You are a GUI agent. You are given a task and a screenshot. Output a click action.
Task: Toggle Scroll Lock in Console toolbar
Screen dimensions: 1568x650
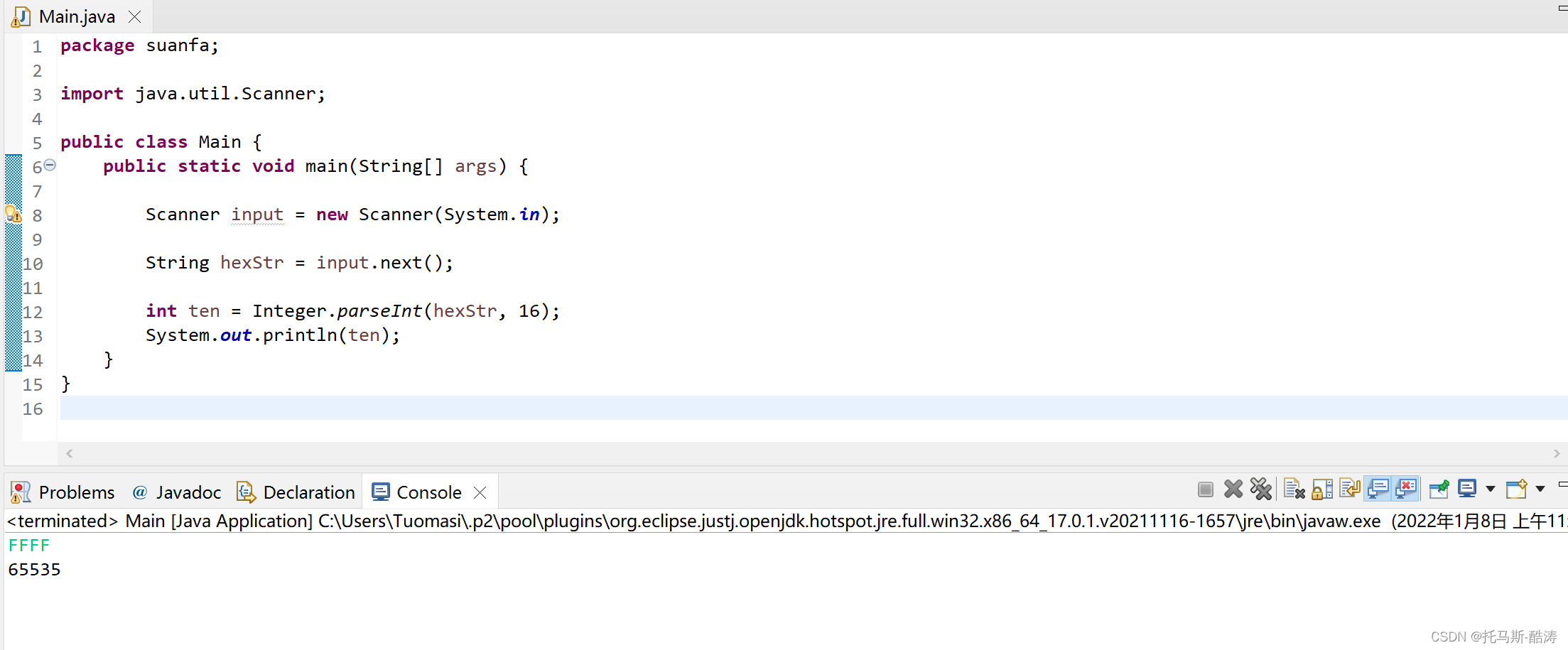point(1322,489)
